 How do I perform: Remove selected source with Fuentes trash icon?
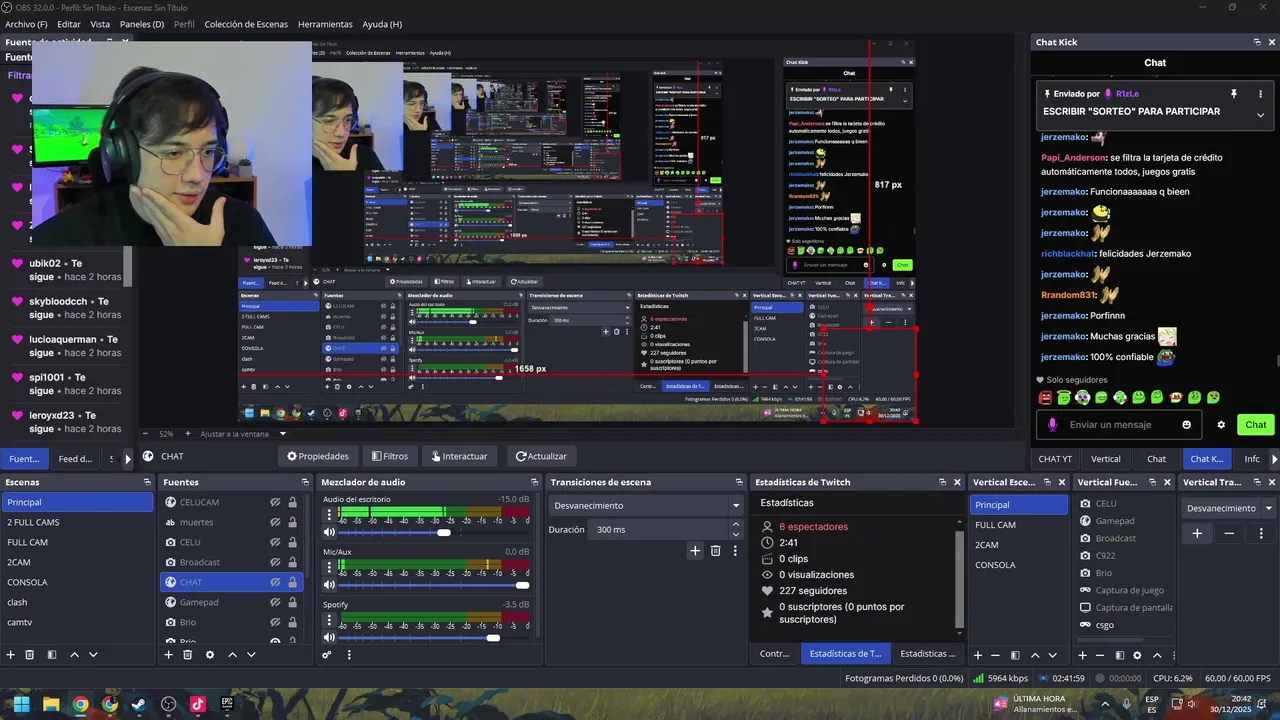coord(187,655)
